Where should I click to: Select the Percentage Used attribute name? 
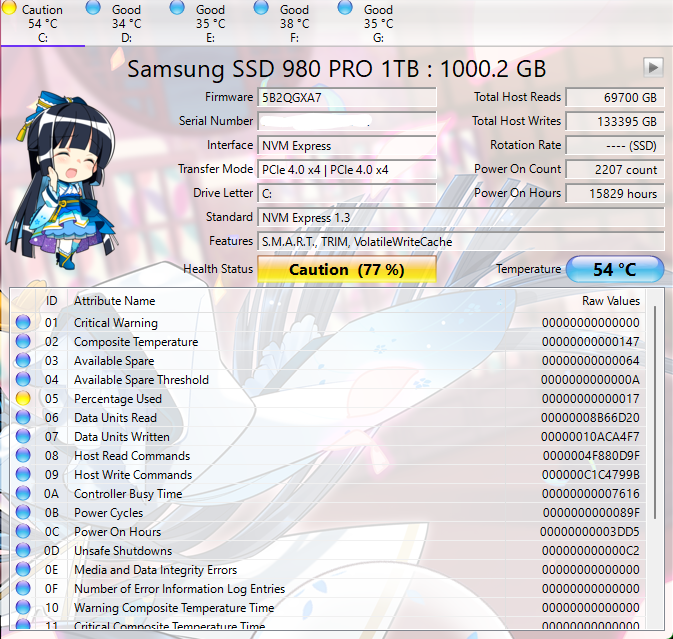(x=118, y=399)
